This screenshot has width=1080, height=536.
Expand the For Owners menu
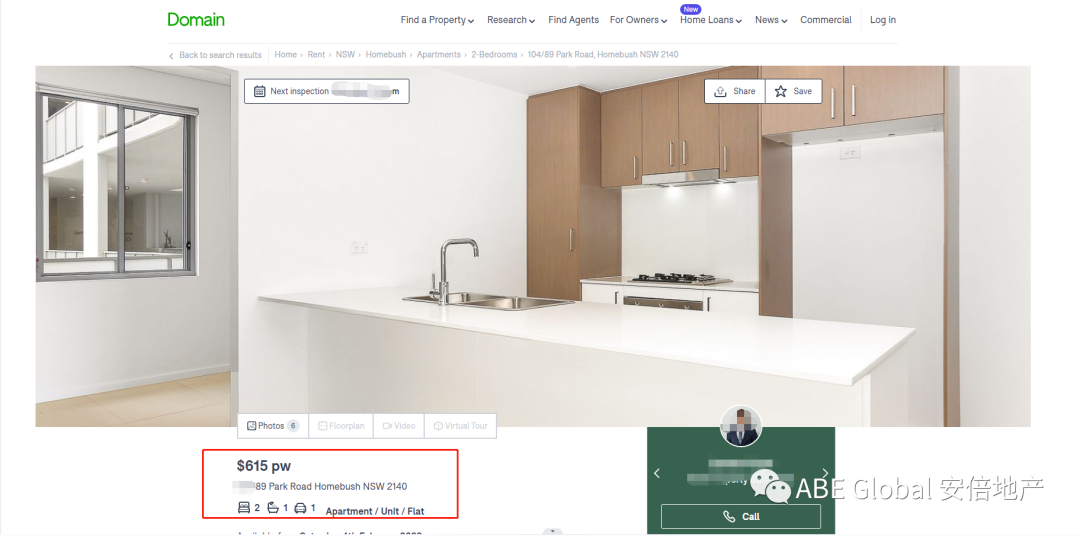click(639, 20)
